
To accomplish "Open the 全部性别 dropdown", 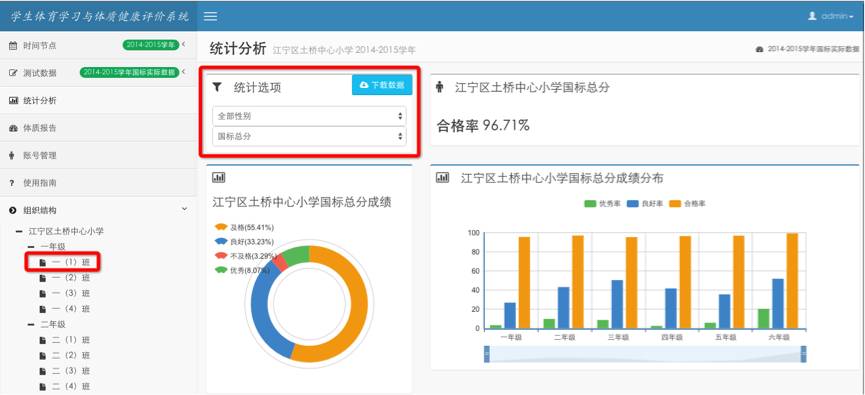I will (309, 116).
